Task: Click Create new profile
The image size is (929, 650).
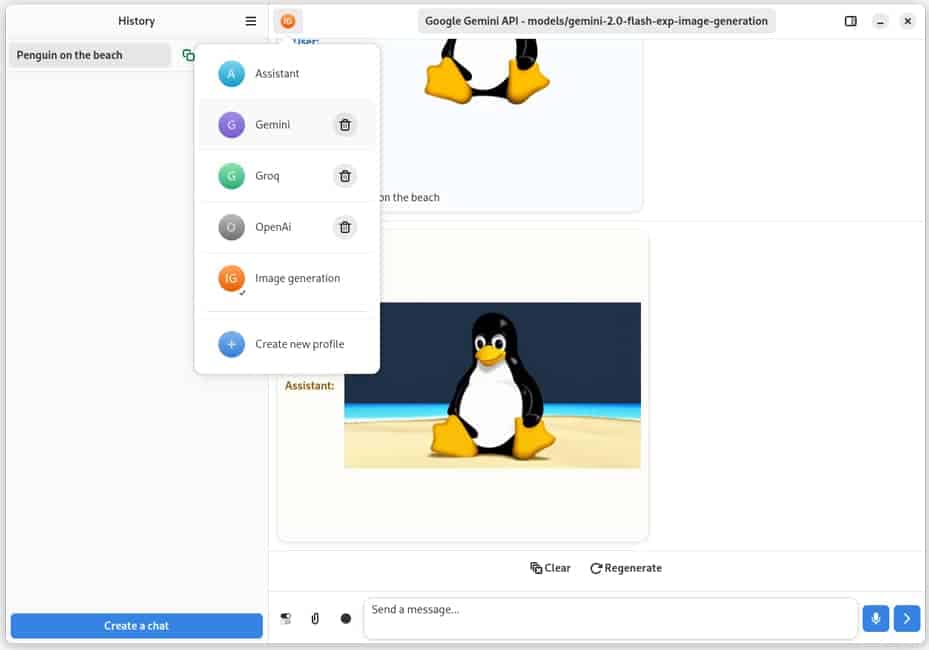Action: pyautogui.click(x=287, y=344)
